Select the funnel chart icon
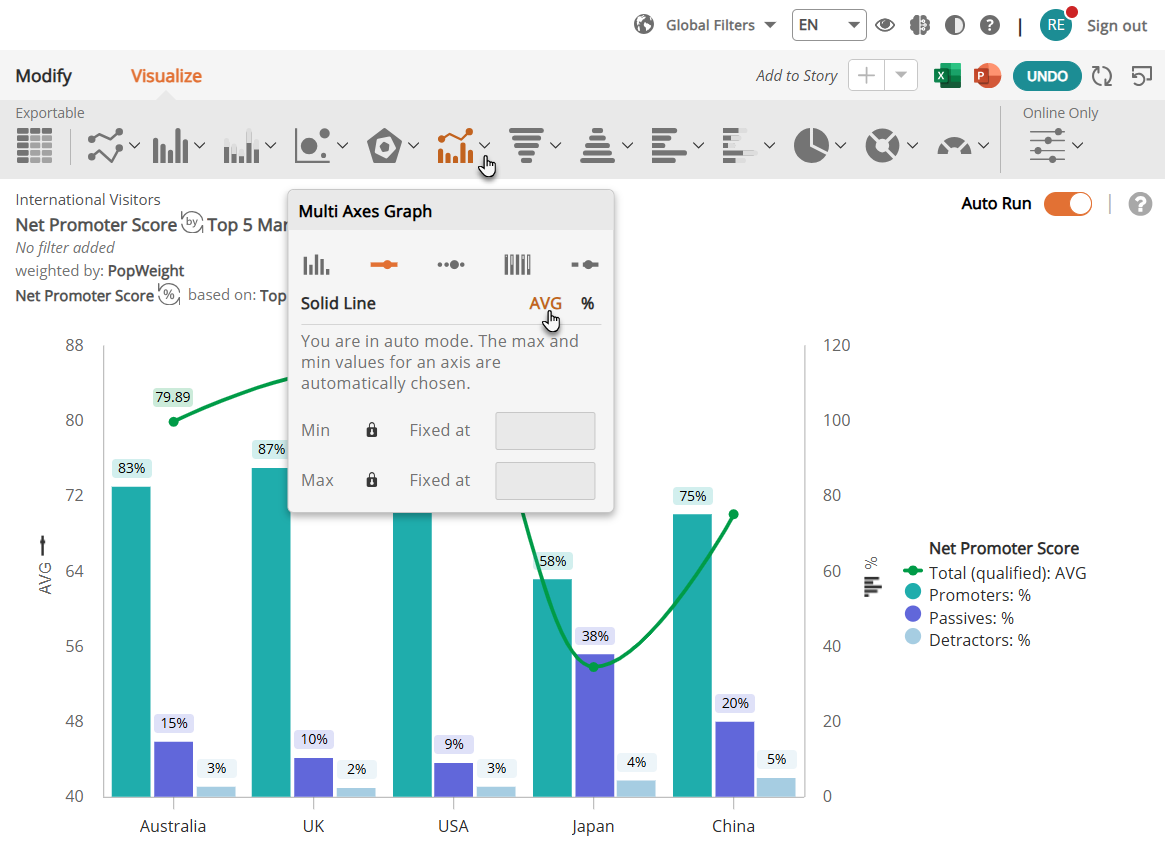Viewport: 1165px width, 848px height. (x=526, y=145)
